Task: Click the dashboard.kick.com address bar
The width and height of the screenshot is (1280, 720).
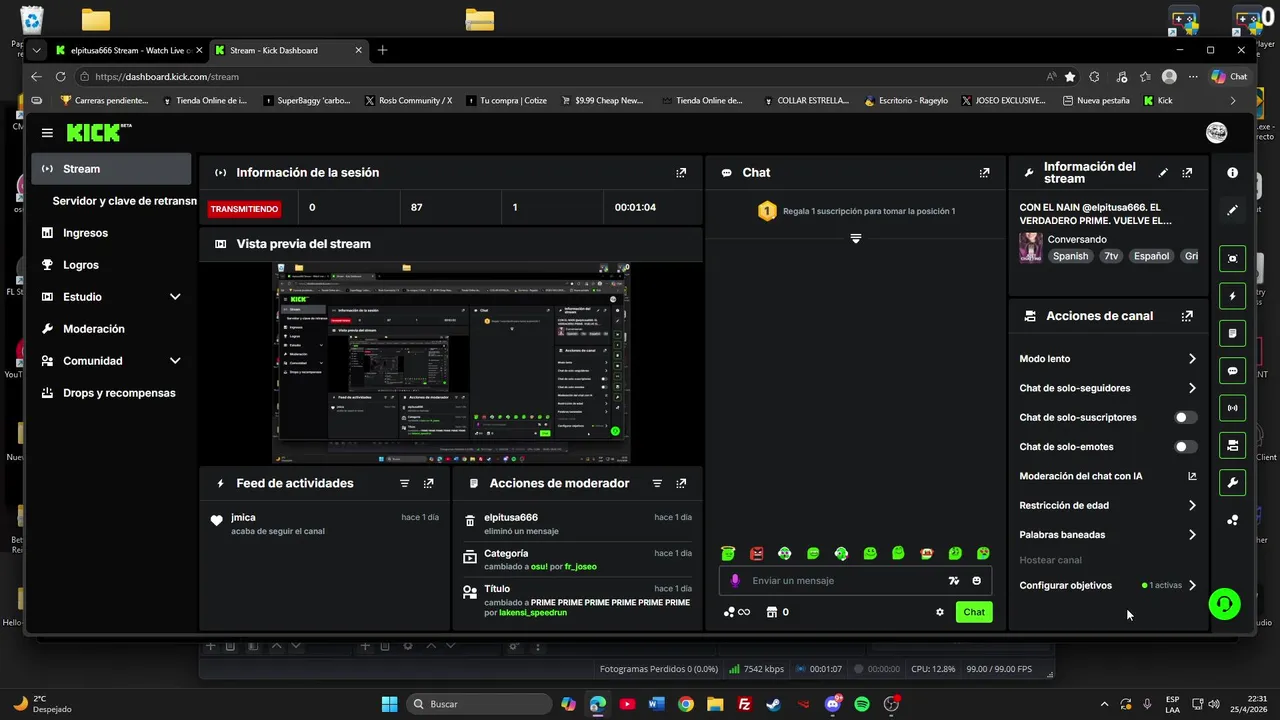Action: coord(560,77)
